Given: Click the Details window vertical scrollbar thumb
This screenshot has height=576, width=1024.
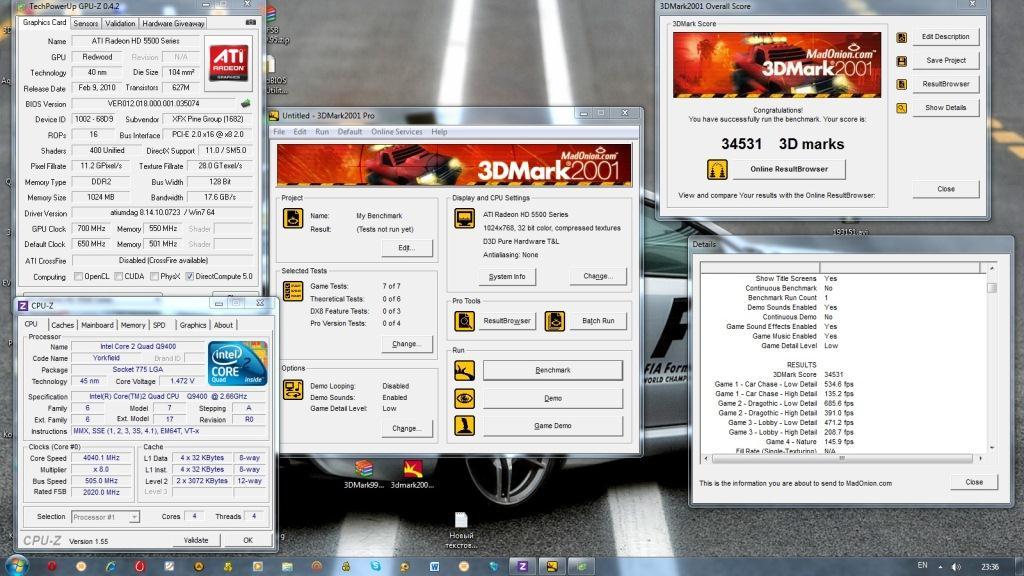Looking at the screenshot, I should pyautogui.click(x=991, y=287).
